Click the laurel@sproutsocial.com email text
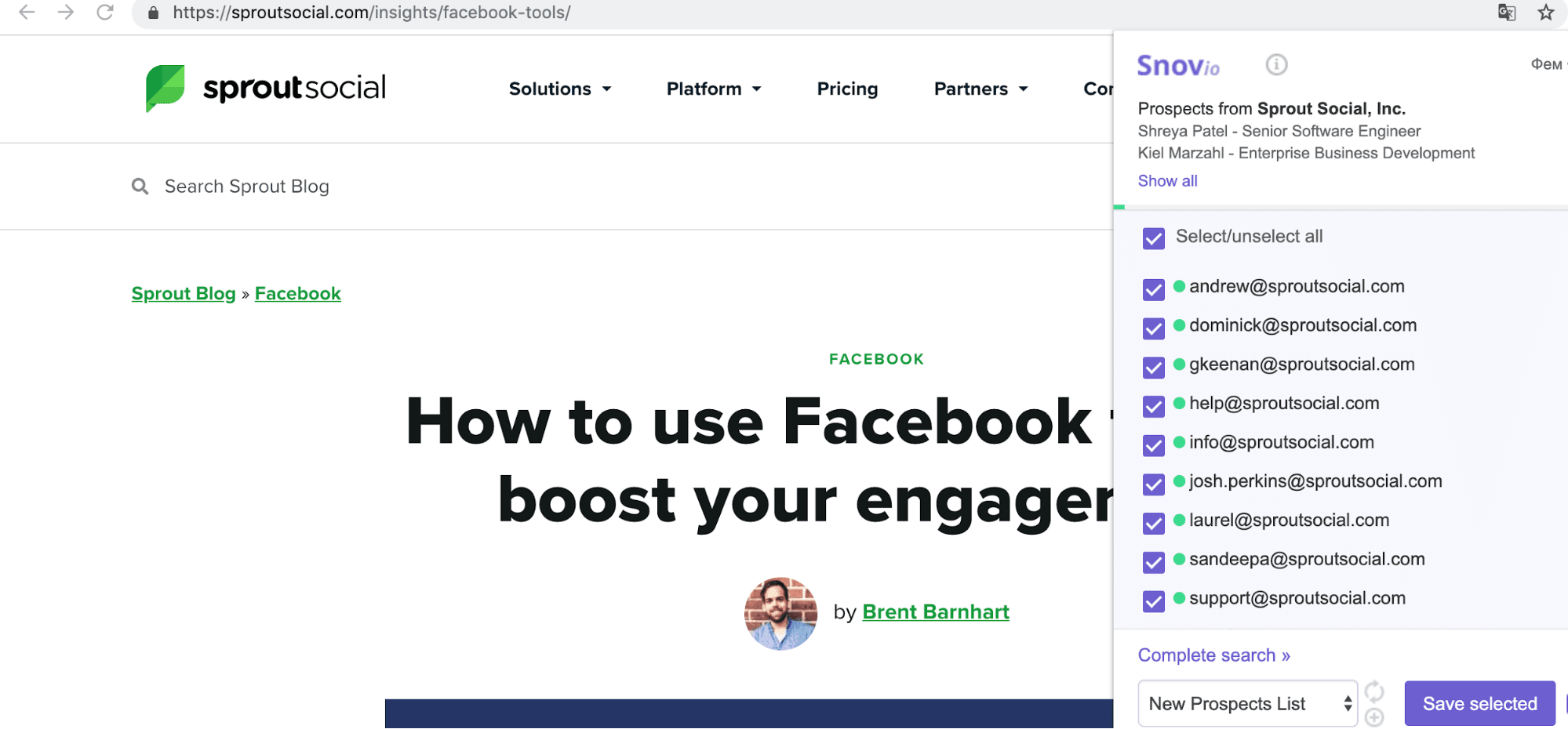This screenshot has height=729, width=1568. (x=1289, y=520)
